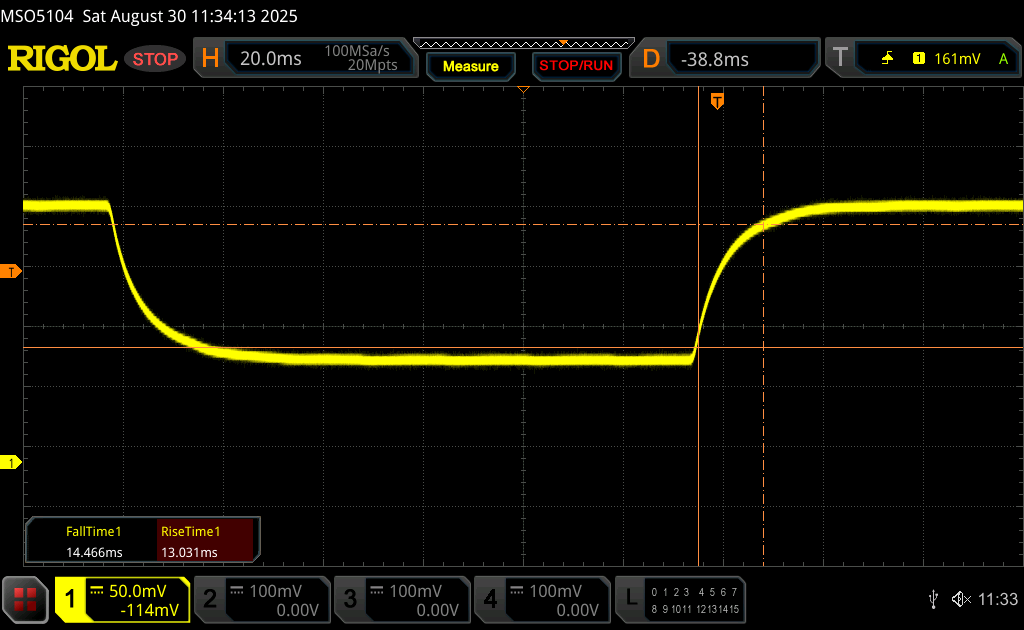1024x630 pixels.
Task: Select the RiseTime1 measurement
Action: pos(191,531)
